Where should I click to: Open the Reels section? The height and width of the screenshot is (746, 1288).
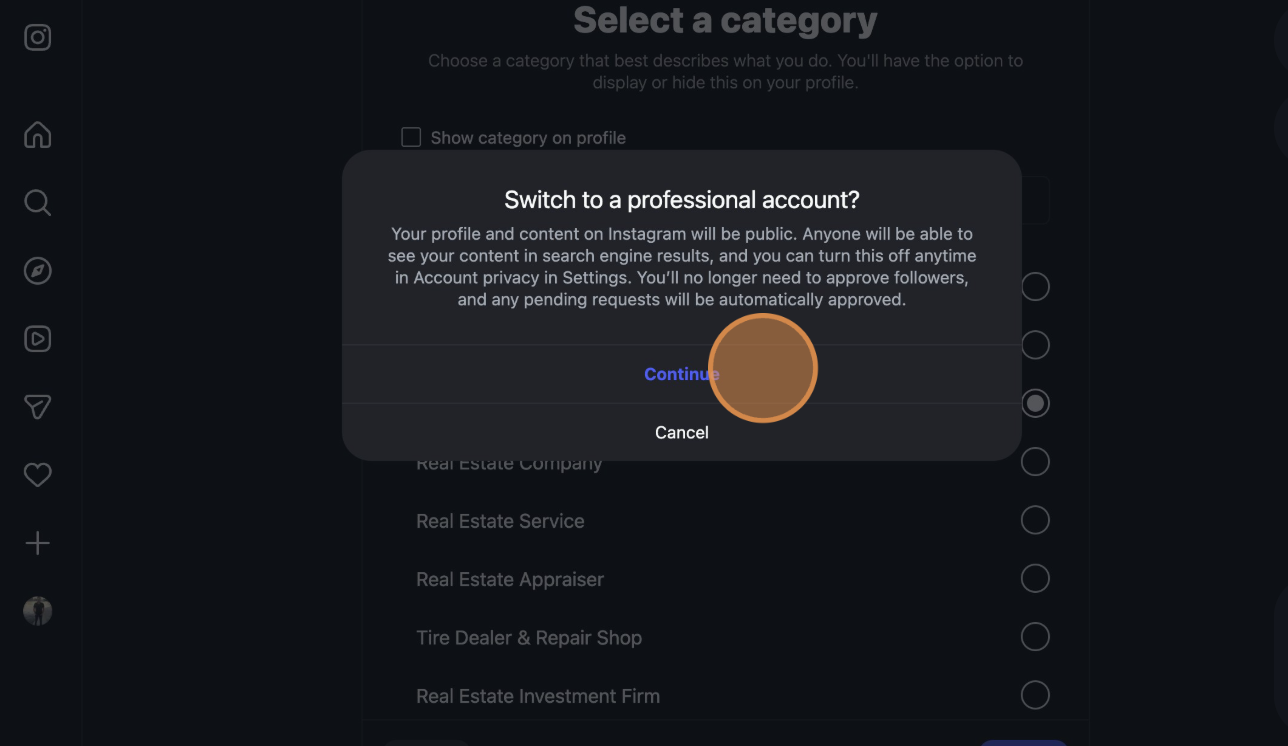(x=37, y=338)
